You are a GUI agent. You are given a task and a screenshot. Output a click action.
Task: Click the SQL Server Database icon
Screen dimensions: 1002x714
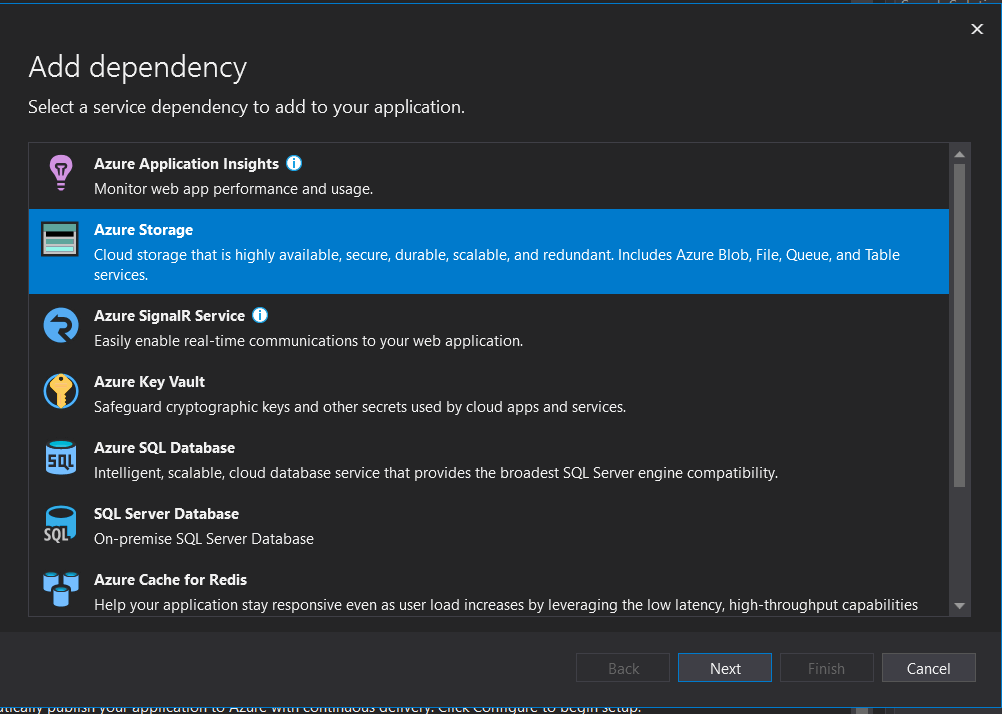point(61,524)
